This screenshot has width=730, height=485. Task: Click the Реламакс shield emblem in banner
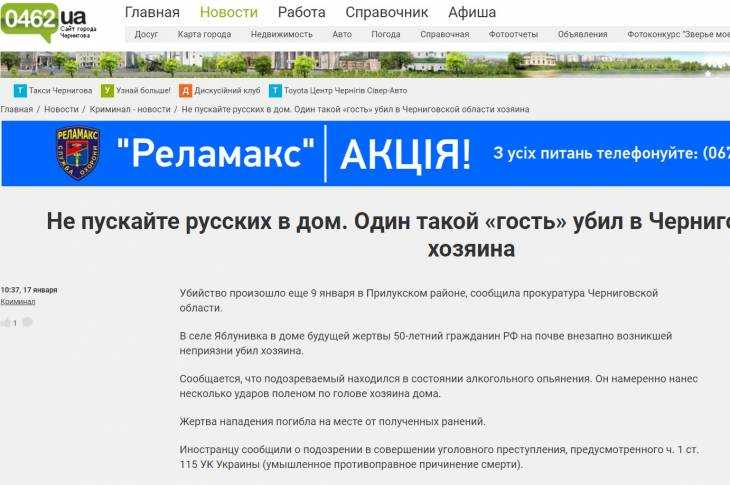click(x=76, y=154)
